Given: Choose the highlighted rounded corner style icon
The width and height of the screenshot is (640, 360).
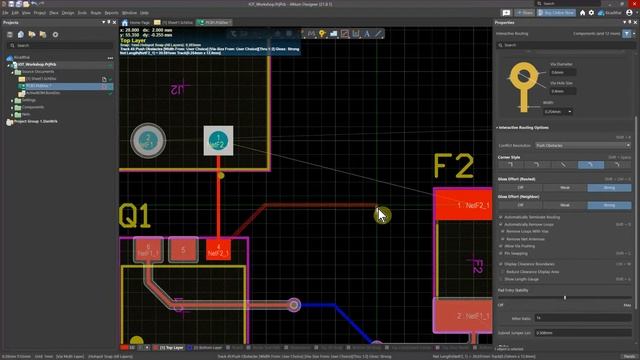Looking at the screenshot, I should pyautogui.click(x=591, y=165).
